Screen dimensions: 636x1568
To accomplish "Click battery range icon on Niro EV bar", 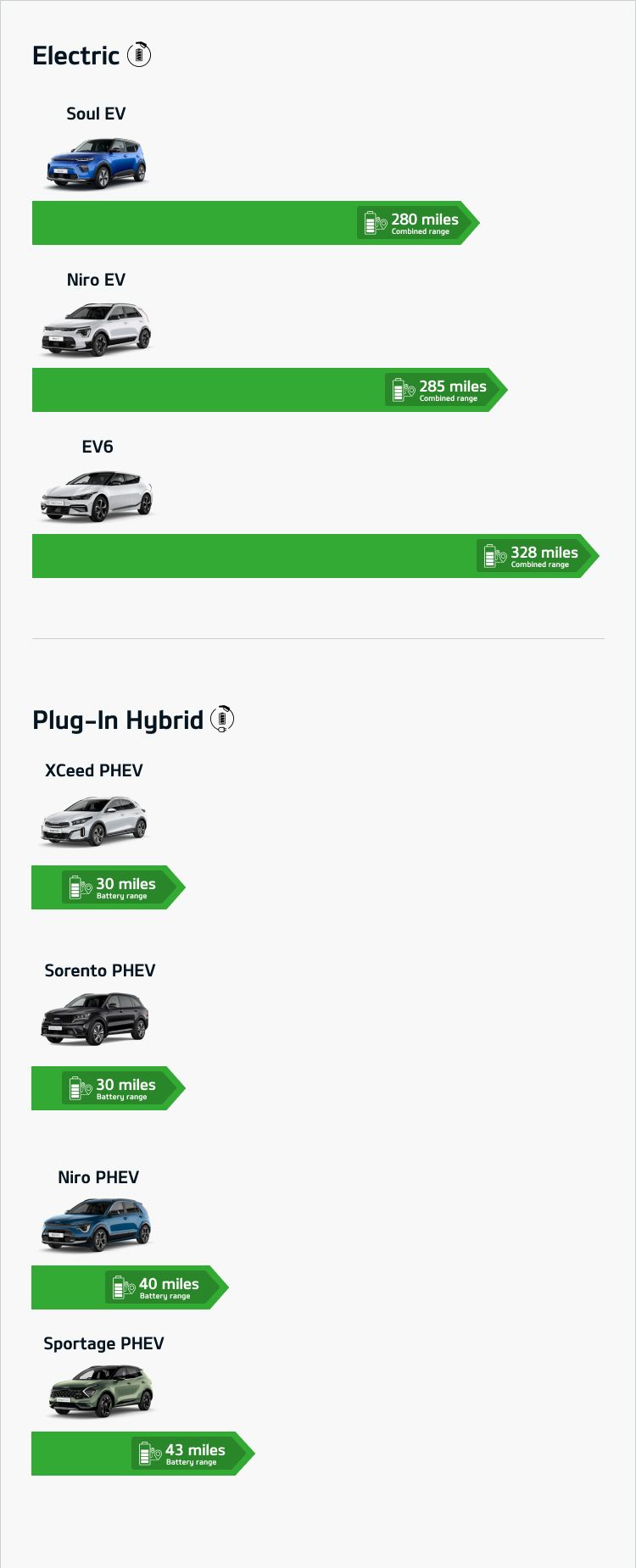I will [403, 390].
